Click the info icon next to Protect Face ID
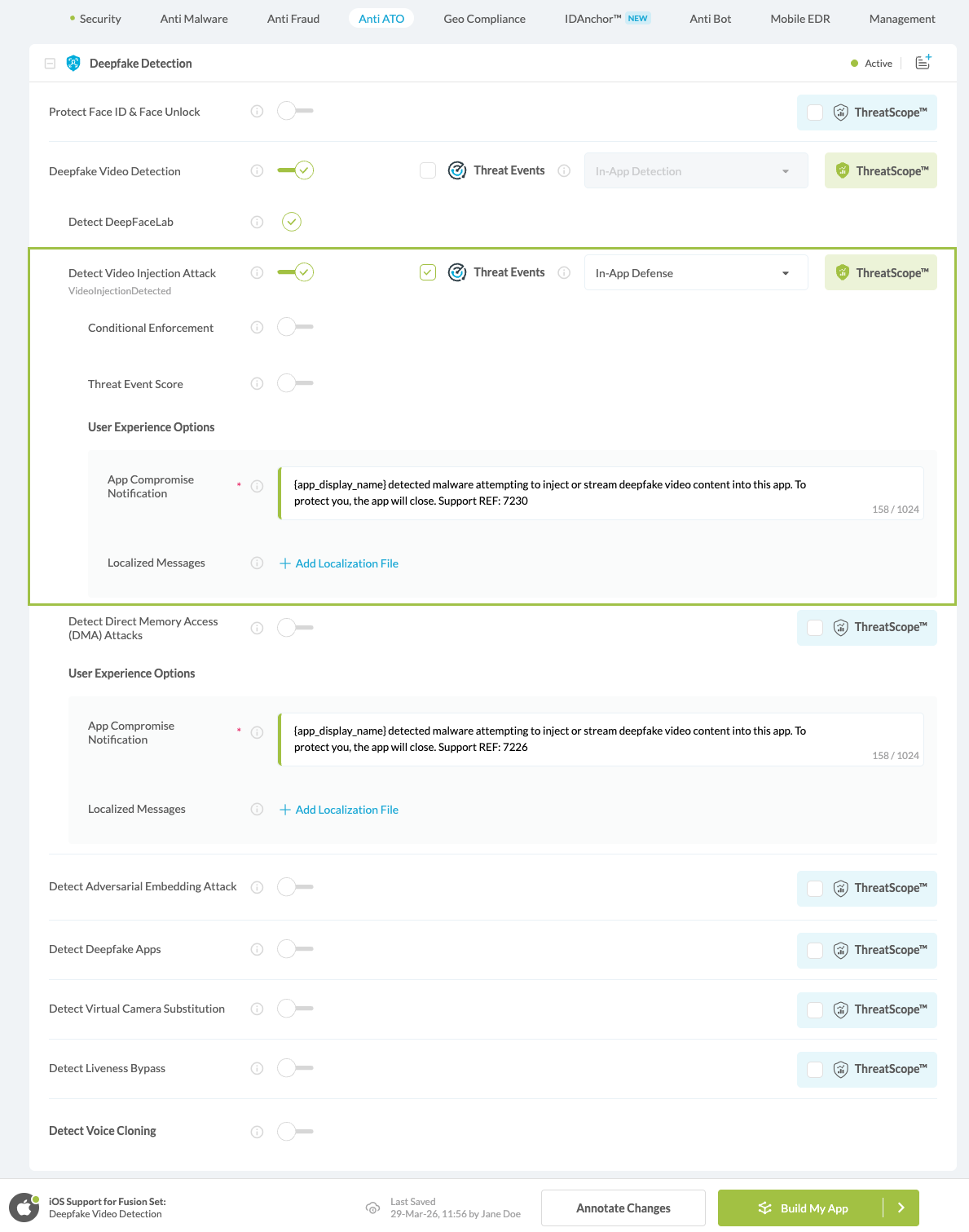 click(257, 112)
